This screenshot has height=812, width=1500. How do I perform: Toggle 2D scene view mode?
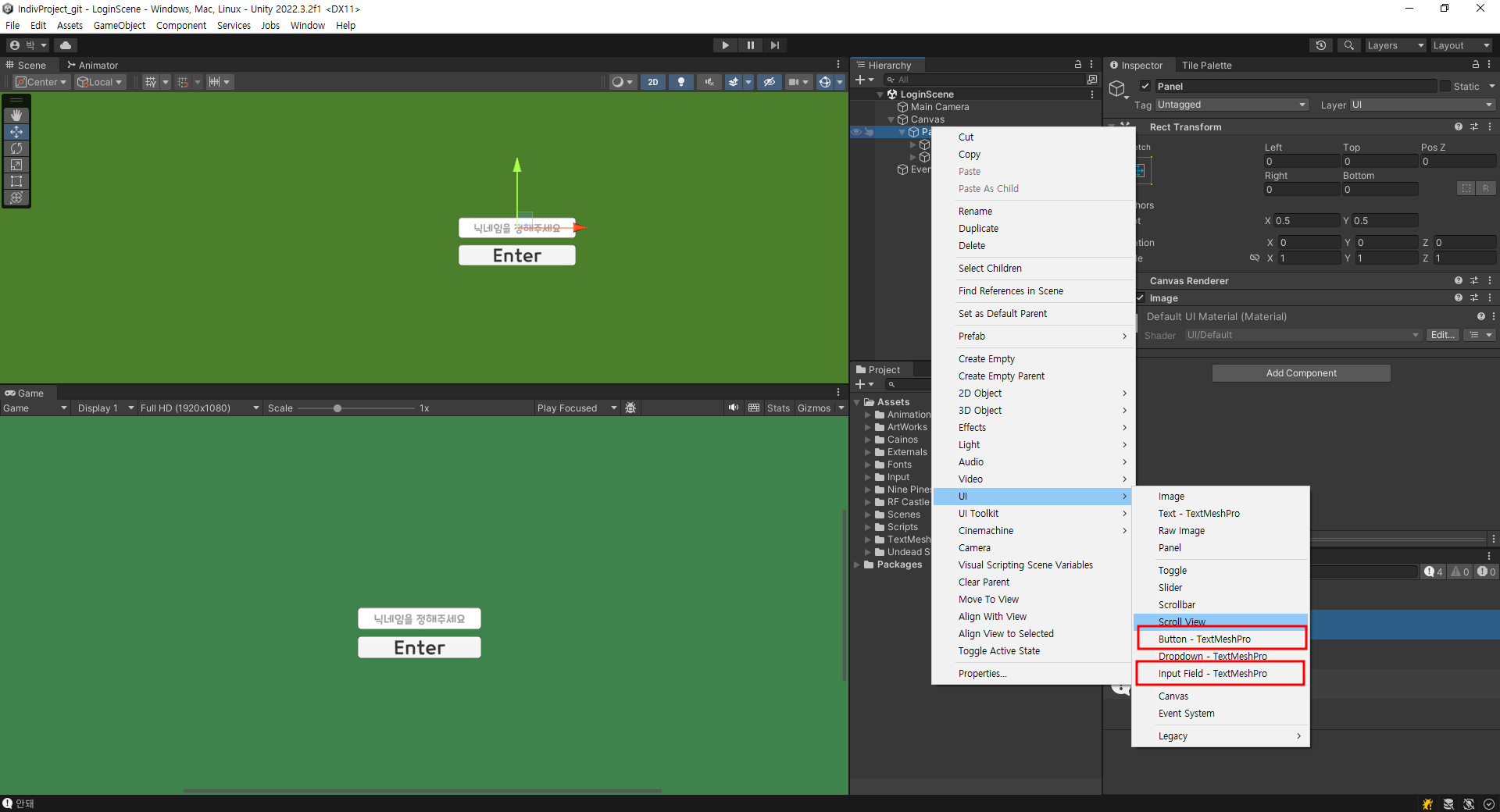tap(653, 82)
